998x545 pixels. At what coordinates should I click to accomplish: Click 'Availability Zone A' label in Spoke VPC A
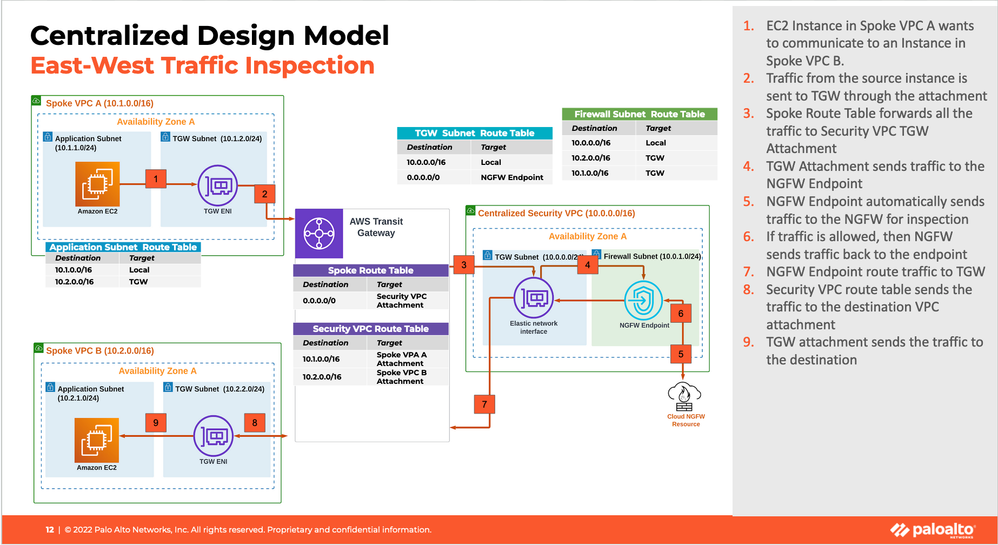(156, 122)
